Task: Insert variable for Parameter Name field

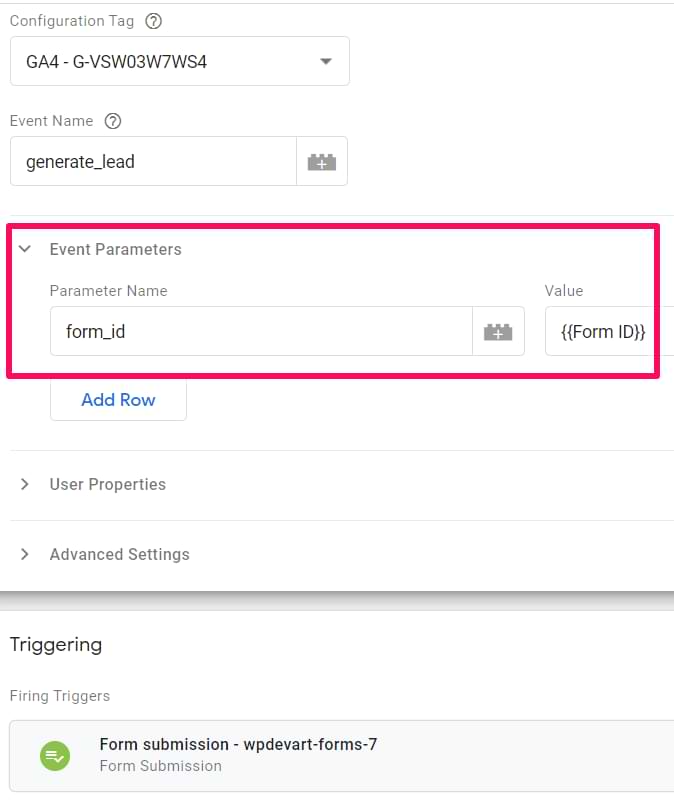Action: tap(498, 331)
